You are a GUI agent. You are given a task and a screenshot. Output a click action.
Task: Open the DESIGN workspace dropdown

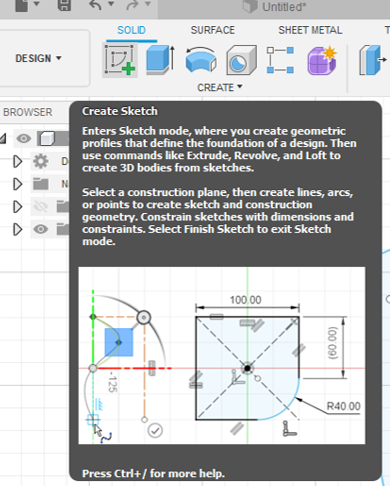tap(38, 58)
